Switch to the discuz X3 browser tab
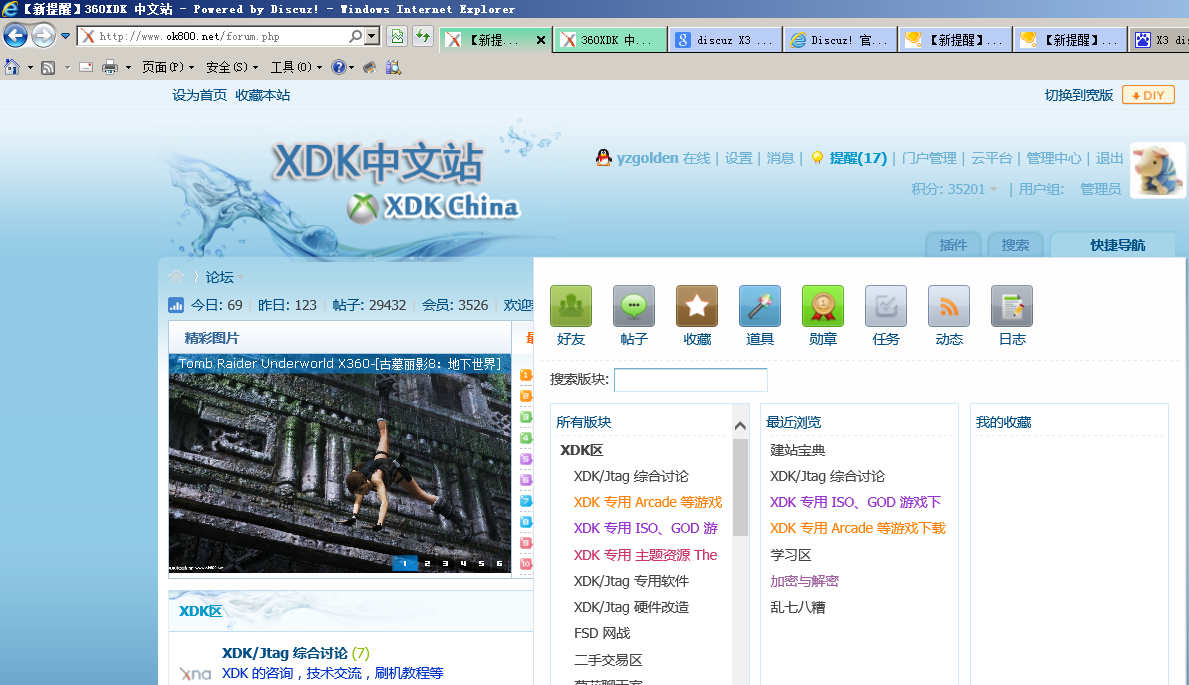 click(x=726, y=39)
